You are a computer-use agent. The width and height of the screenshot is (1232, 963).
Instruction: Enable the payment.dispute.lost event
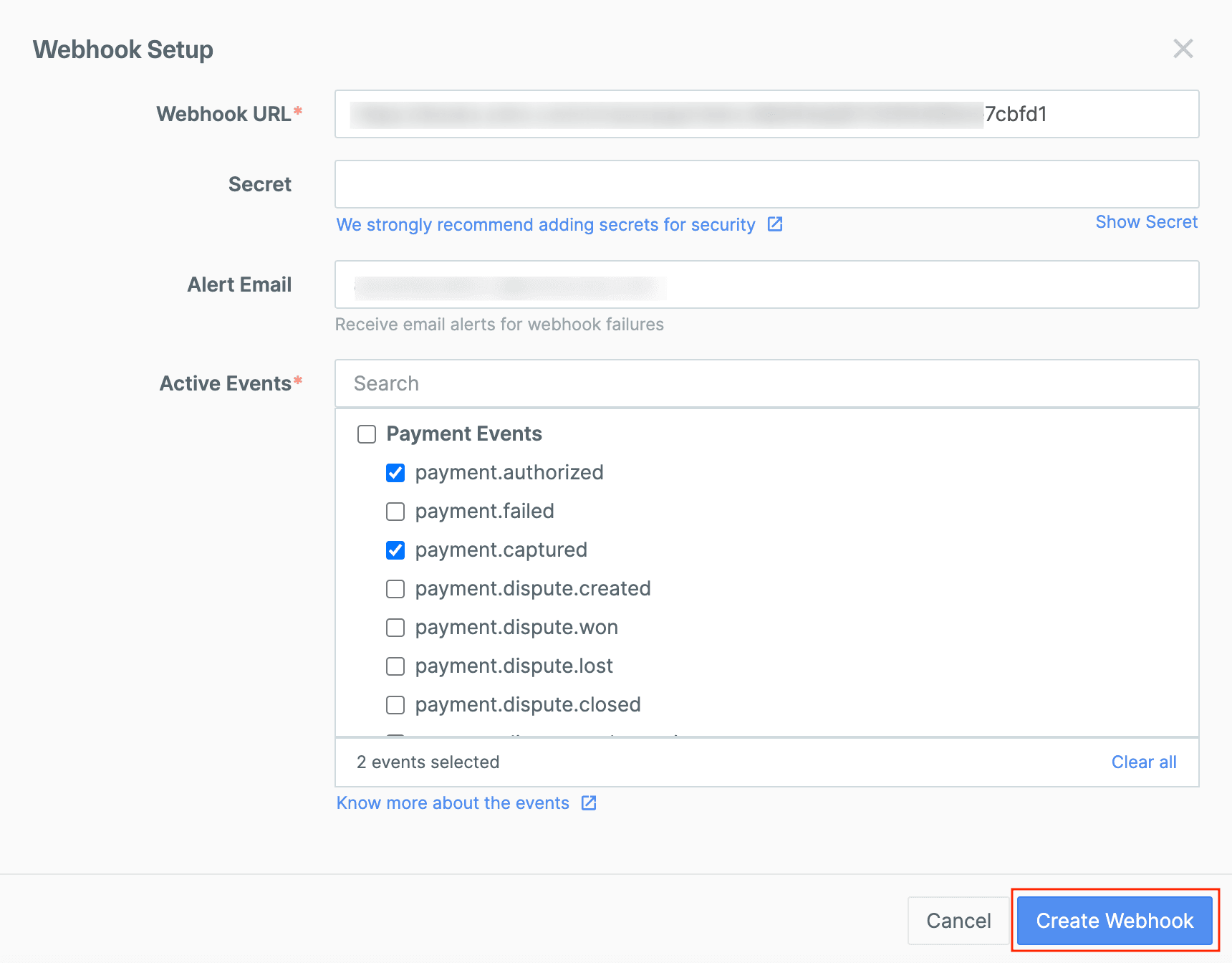(x=395, y=666)
